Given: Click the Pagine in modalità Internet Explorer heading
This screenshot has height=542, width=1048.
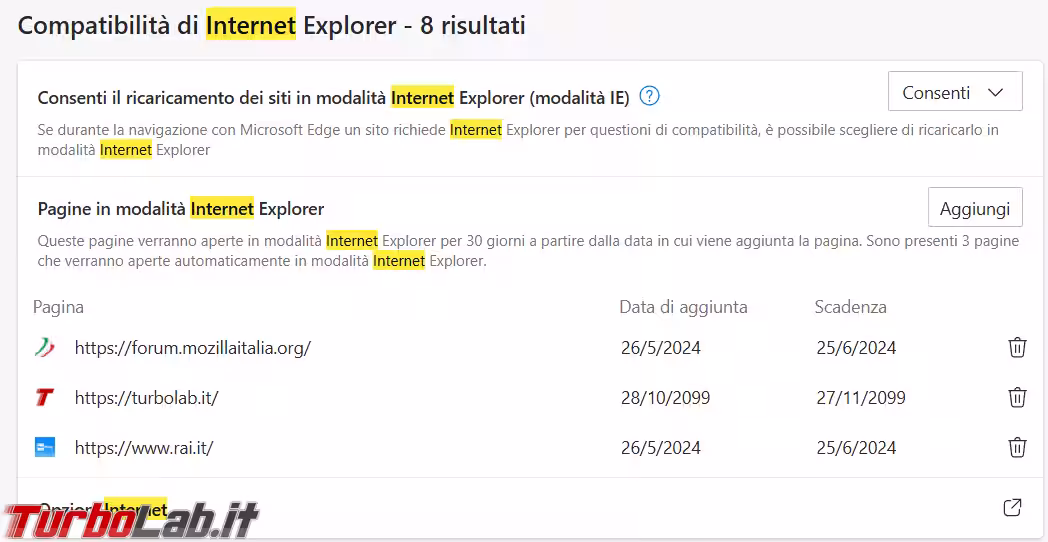Looking at the screenshot, I should tap(180, 209).
